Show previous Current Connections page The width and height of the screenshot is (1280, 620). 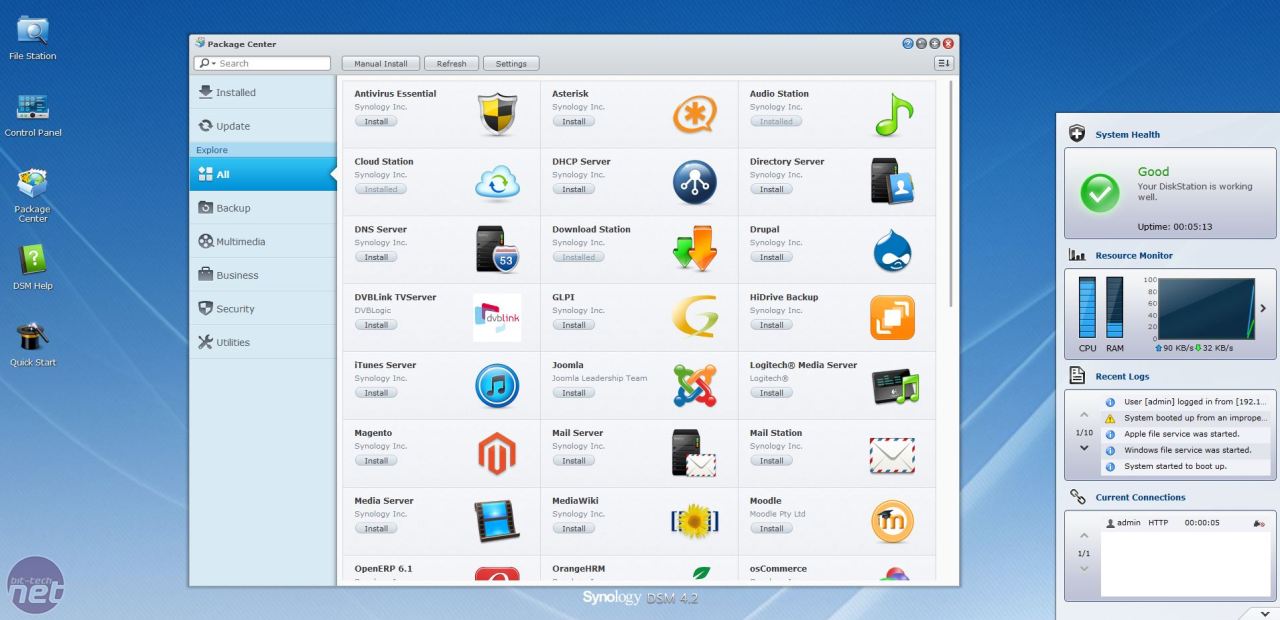pyautogui.click(x=1084, y=535)
